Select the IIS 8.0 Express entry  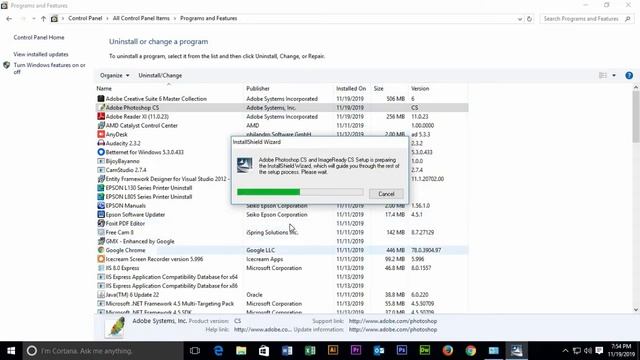pyautogui.click(x=122, y=268)
